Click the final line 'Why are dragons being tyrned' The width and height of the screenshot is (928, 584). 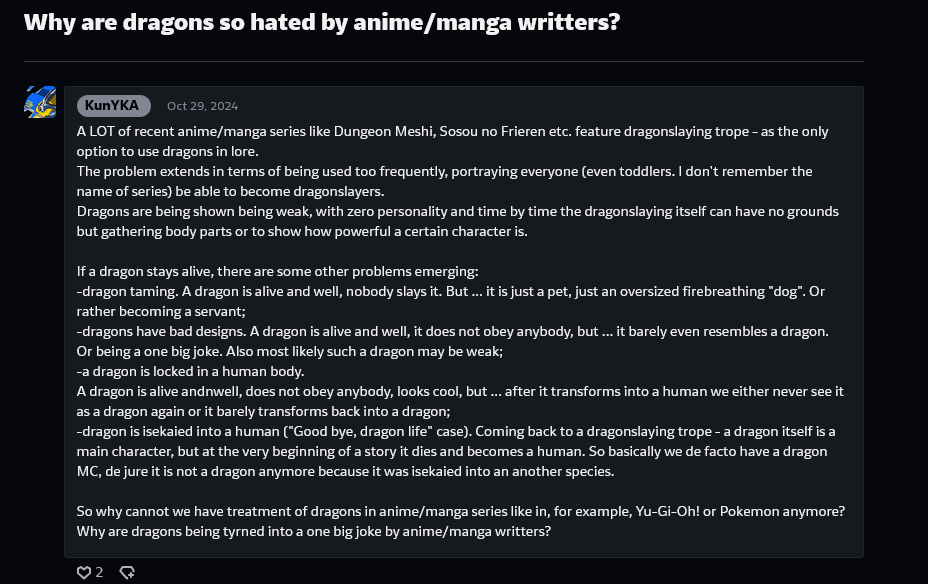pyautogui.click(x=314, y=531)
